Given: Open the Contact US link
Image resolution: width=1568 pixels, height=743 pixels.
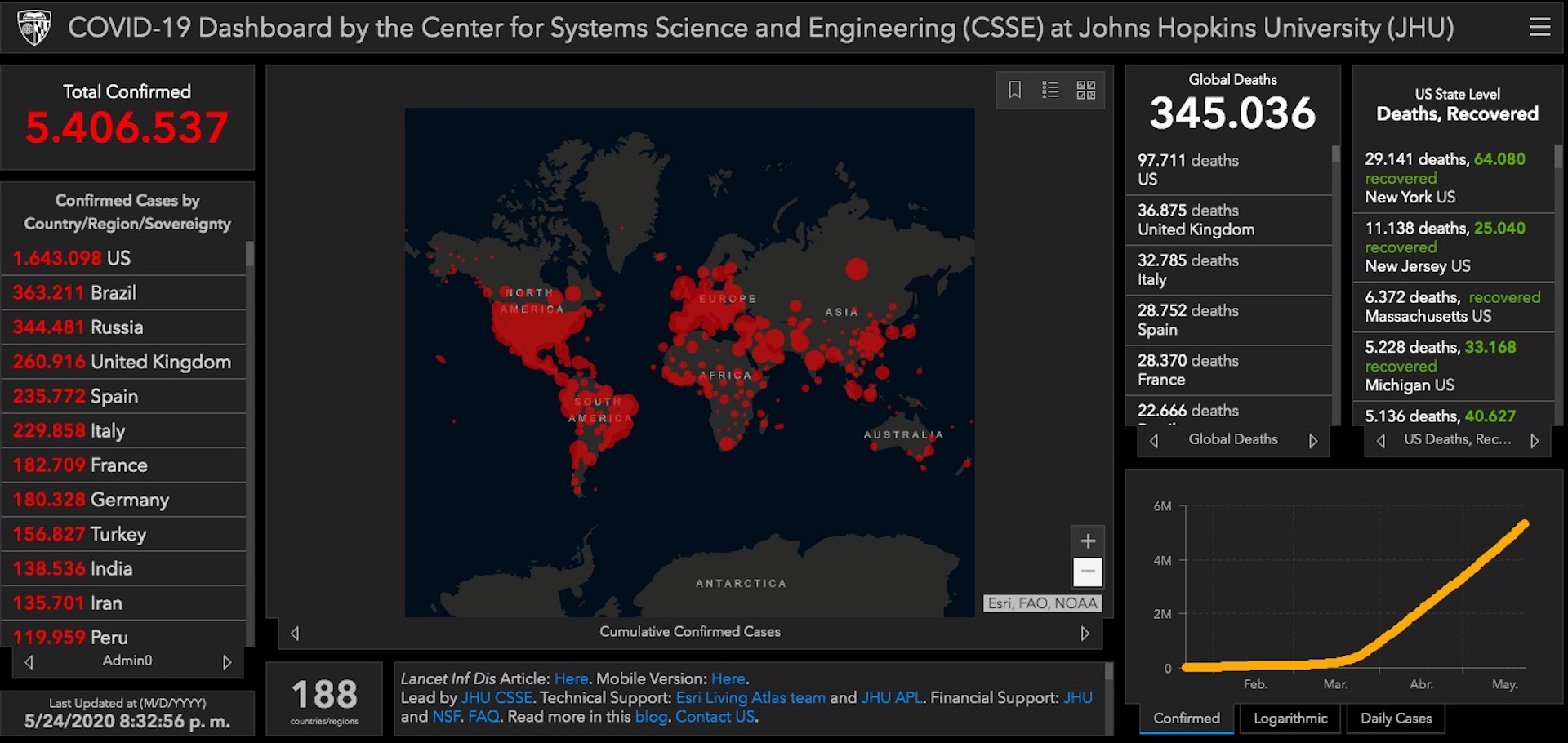Looking at the screenshot, I should [x=715, y=717].
